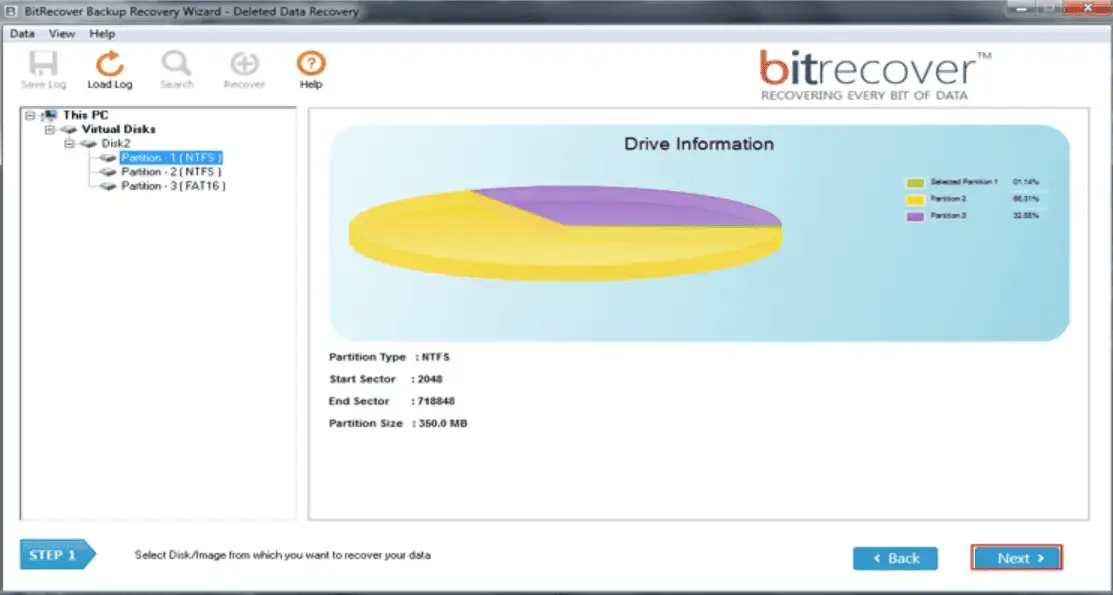Click the STEP 1 indicator
This screenshot has width=1113, height=595.
[57, 555]
